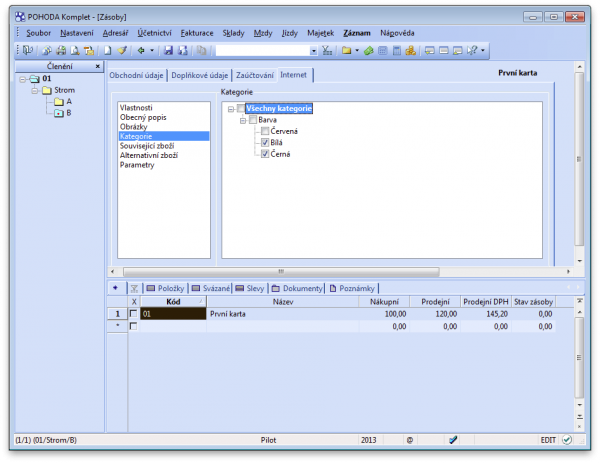Open the Záznam menu

(357, 33)
